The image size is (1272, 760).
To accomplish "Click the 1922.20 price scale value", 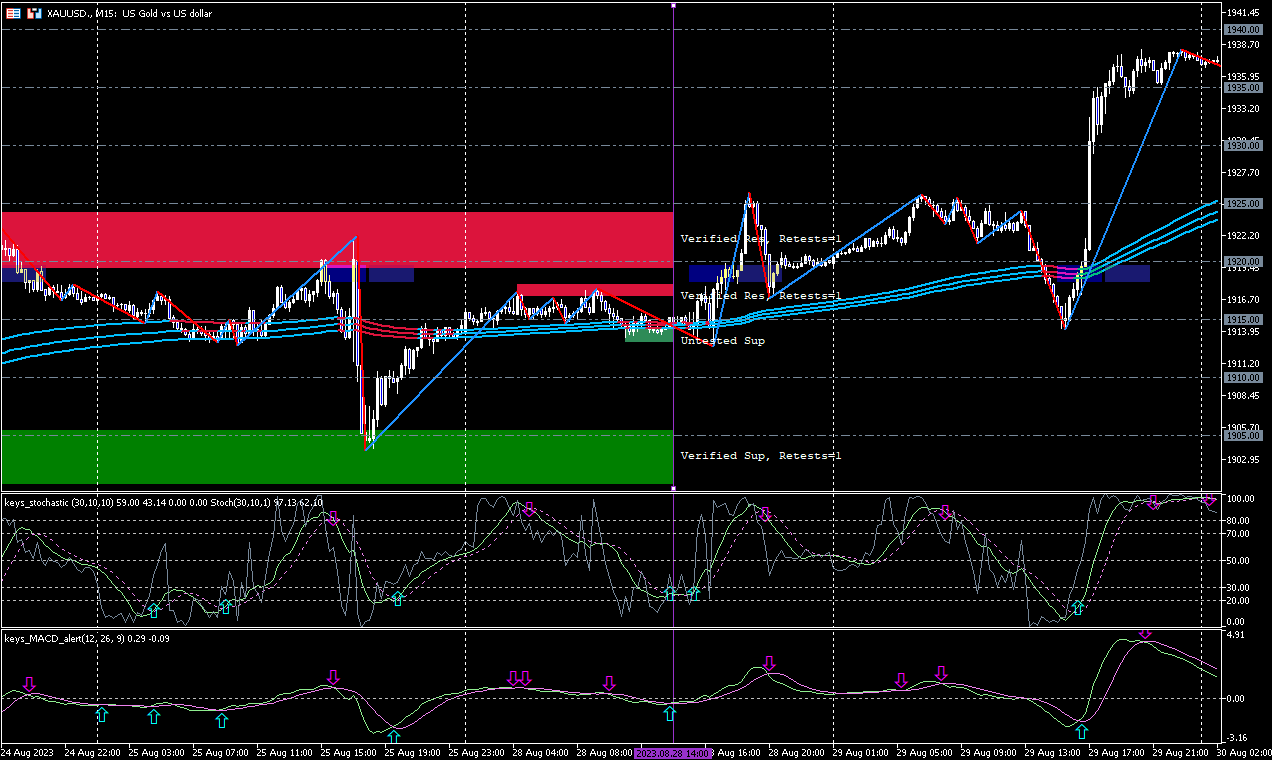I will (1244, 236).
